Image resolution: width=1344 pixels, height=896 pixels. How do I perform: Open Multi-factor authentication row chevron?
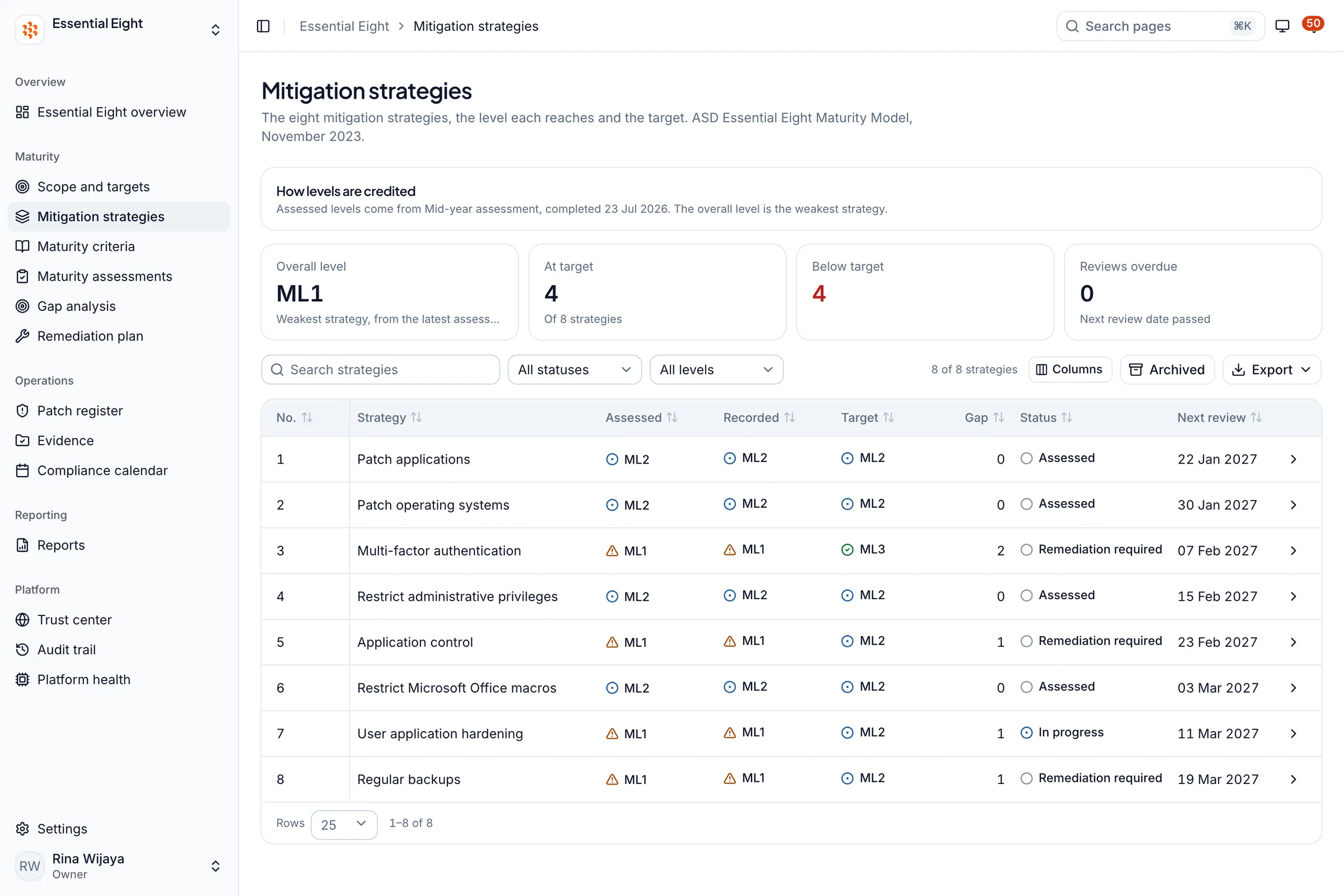[1294, 551]
